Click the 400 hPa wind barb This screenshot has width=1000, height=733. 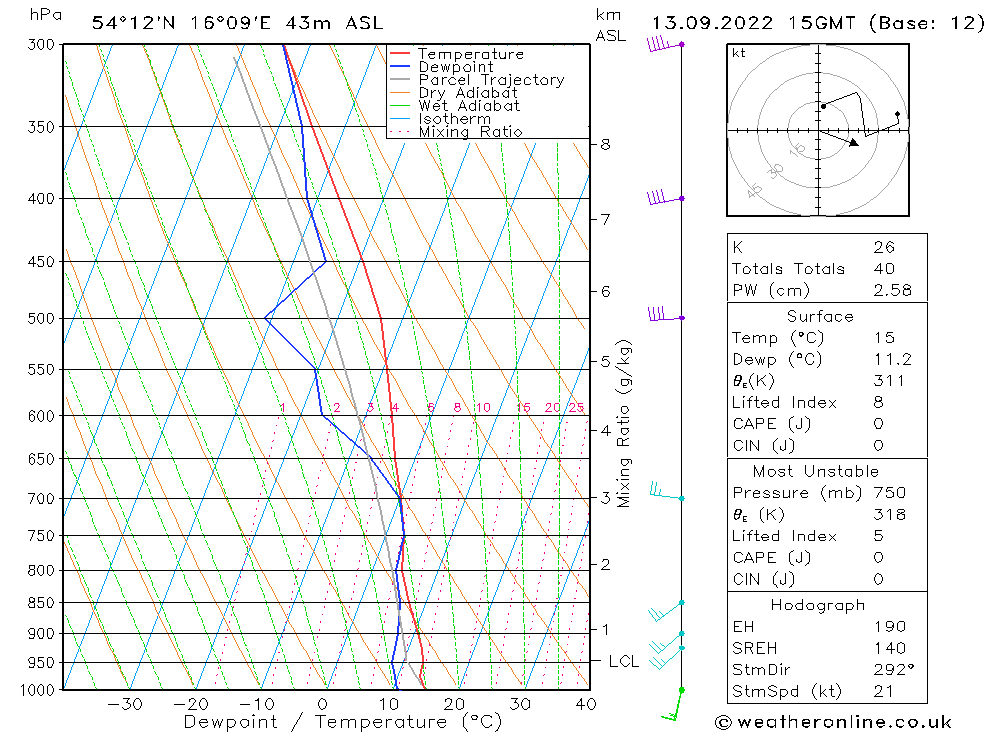[665, 198]
